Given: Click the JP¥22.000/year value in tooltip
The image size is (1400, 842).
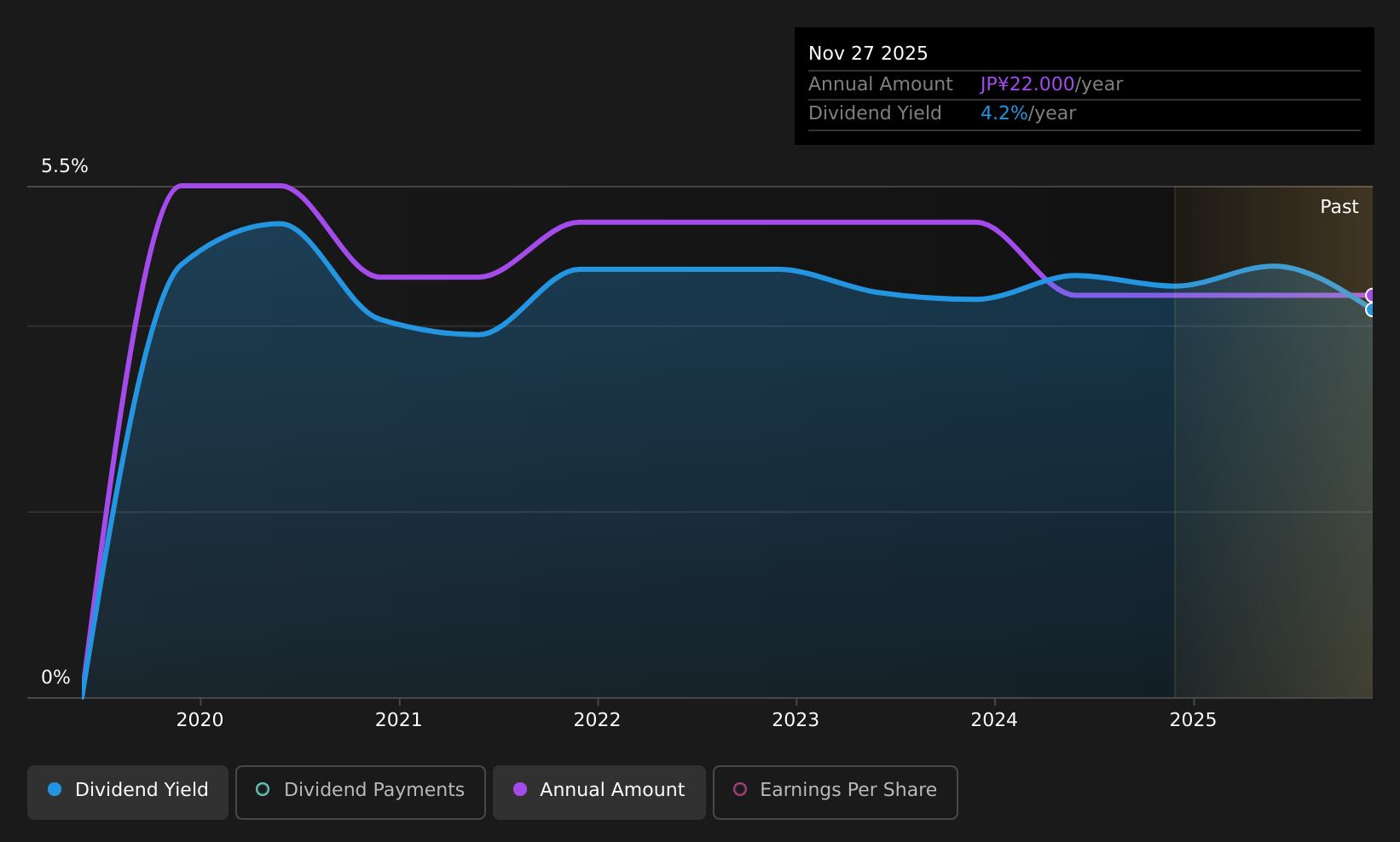Looking at the screenshot, I should [x=1051, y=84].
